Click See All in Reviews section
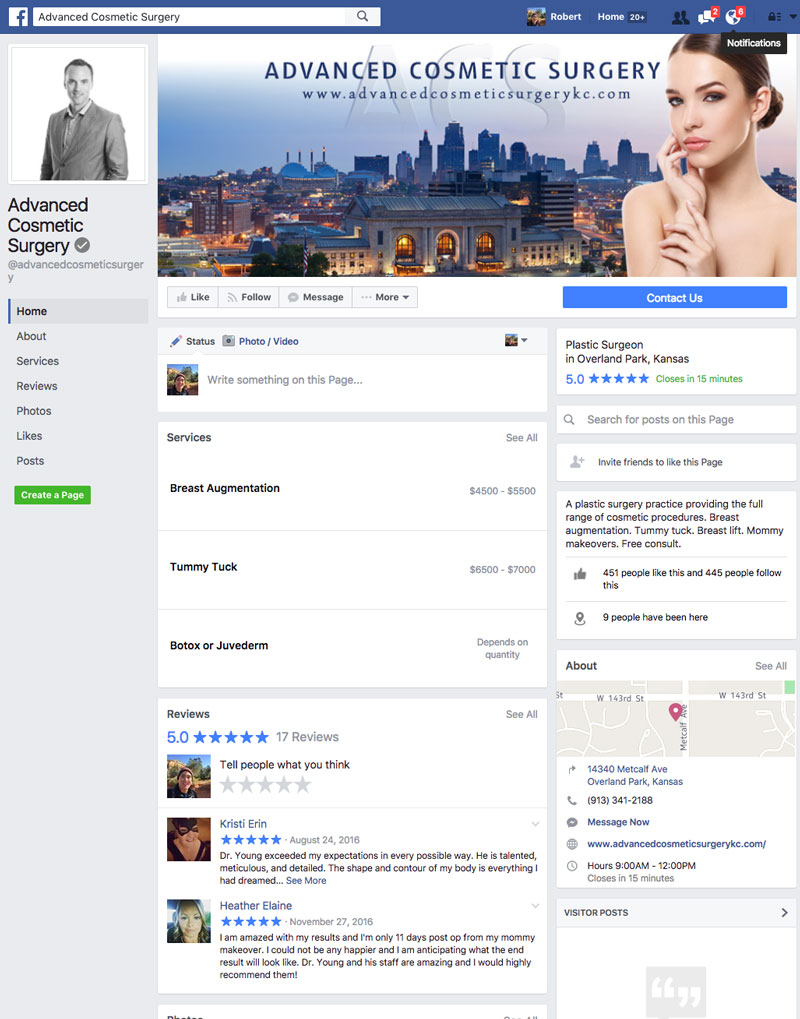 point(522,714)
